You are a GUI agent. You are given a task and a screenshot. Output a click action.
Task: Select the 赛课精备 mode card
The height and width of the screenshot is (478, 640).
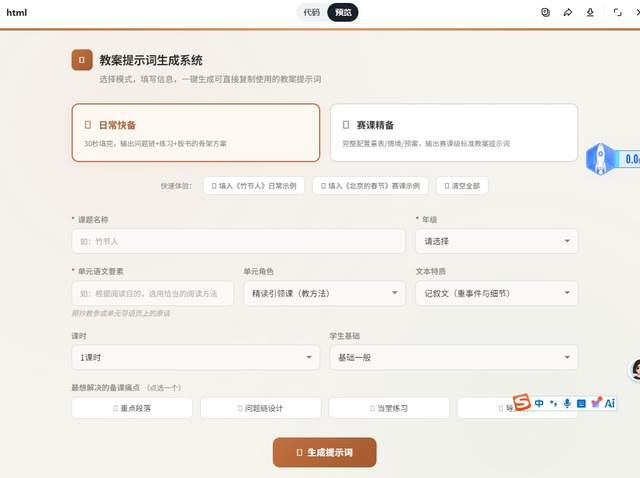pos(454,133)
